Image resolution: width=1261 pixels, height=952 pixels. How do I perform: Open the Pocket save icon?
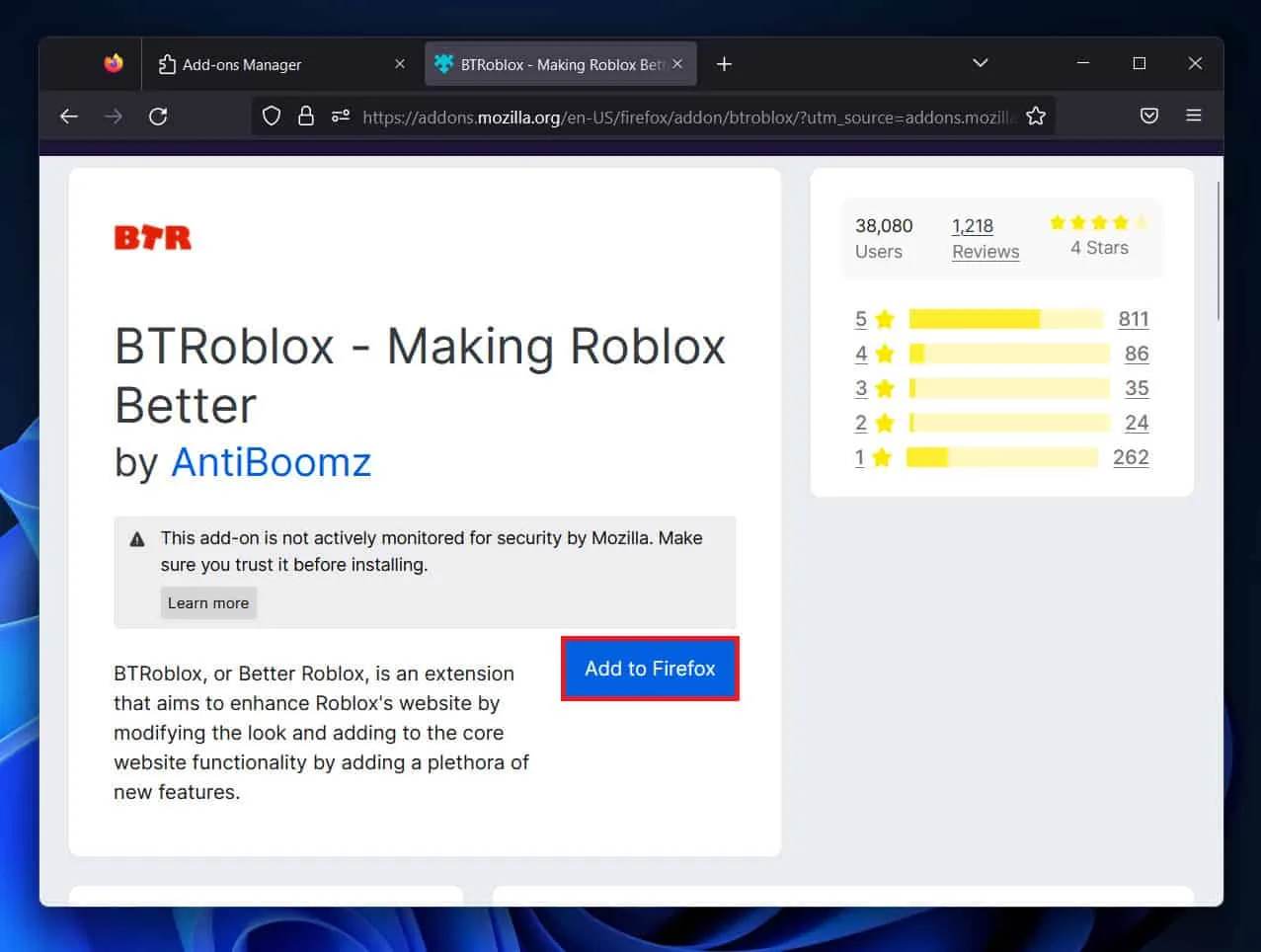[x=1149, y=117]
